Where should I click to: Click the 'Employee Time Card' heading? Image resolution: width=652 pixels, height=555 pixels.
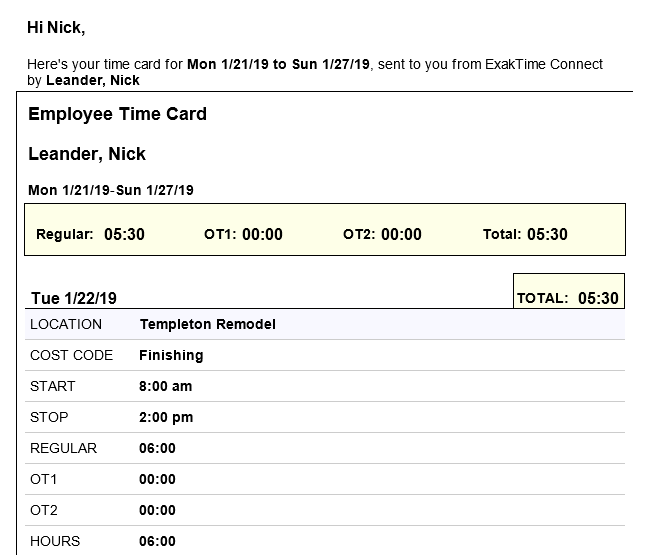coord(117,114)
